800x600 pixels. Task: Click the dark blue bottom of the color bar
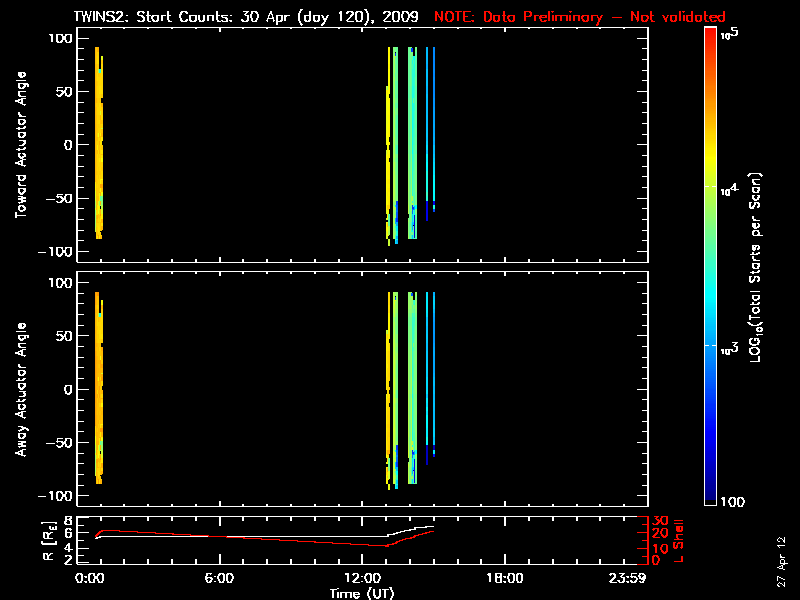(711, 495)
